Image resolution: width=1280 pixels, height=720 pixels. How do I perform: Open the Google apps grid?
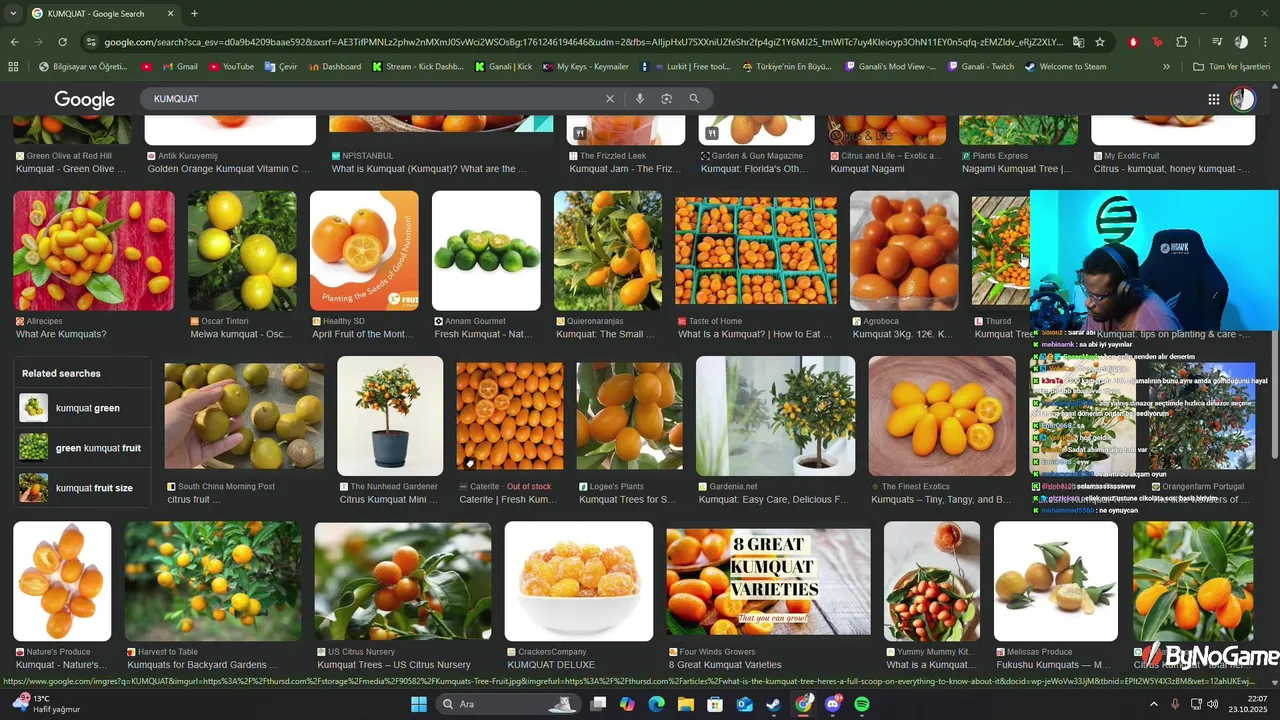(1213, 99)
